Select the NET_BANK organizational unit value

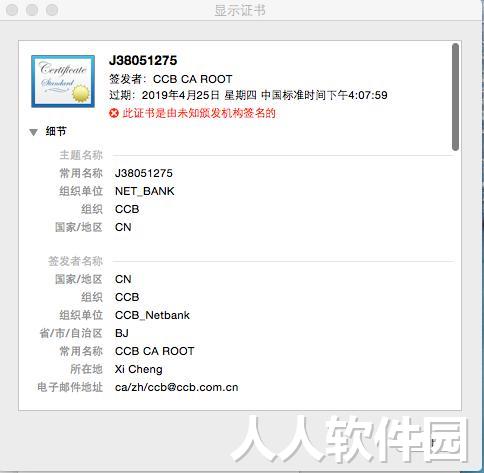point(145,191)
